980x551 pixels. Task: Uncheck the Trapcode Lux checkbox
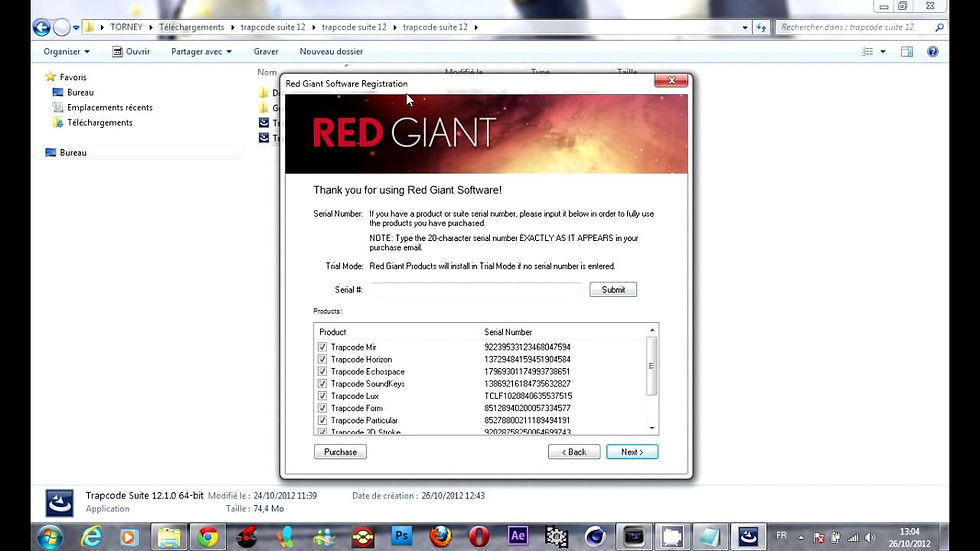point(322,395)
